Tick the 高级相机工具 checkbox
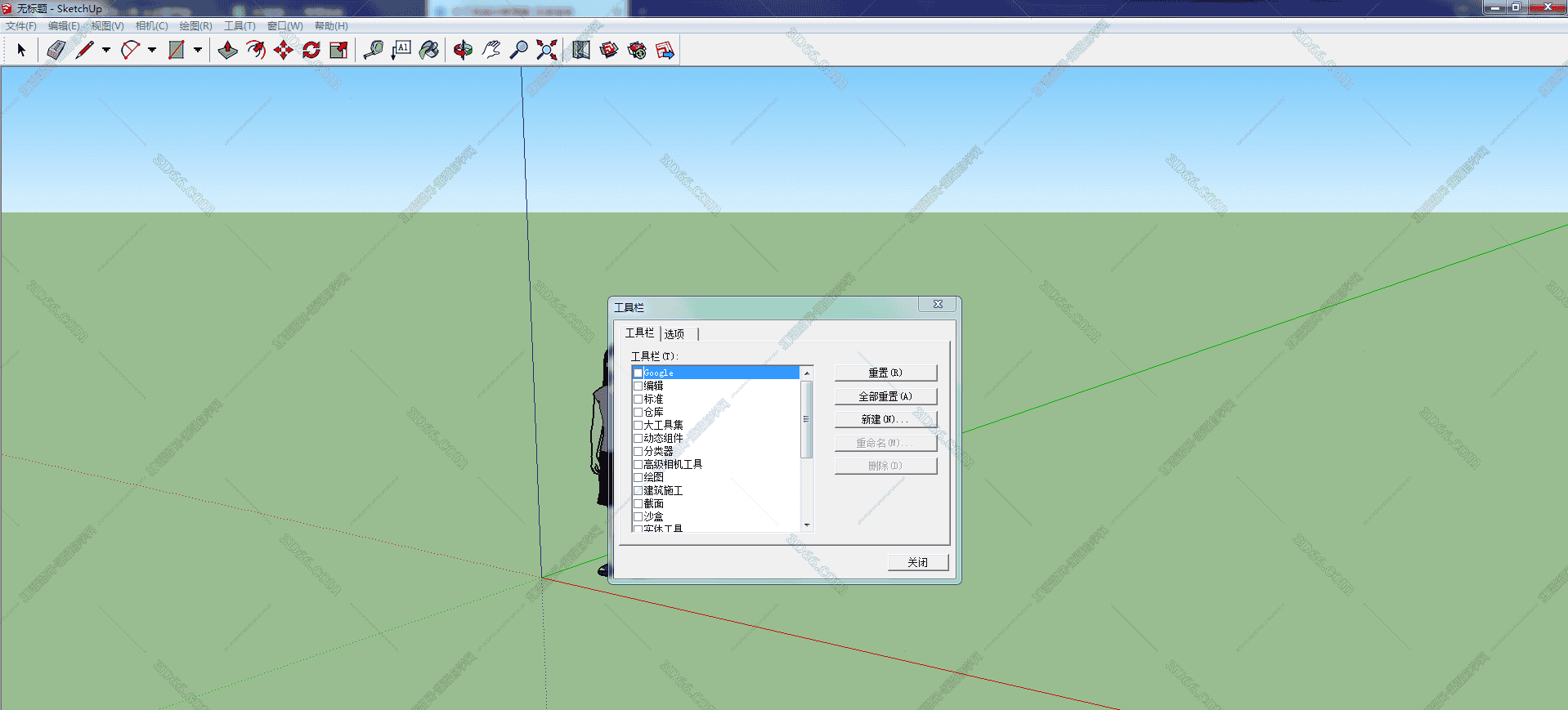Screen dimensions: 1568x710 point(638,464)
